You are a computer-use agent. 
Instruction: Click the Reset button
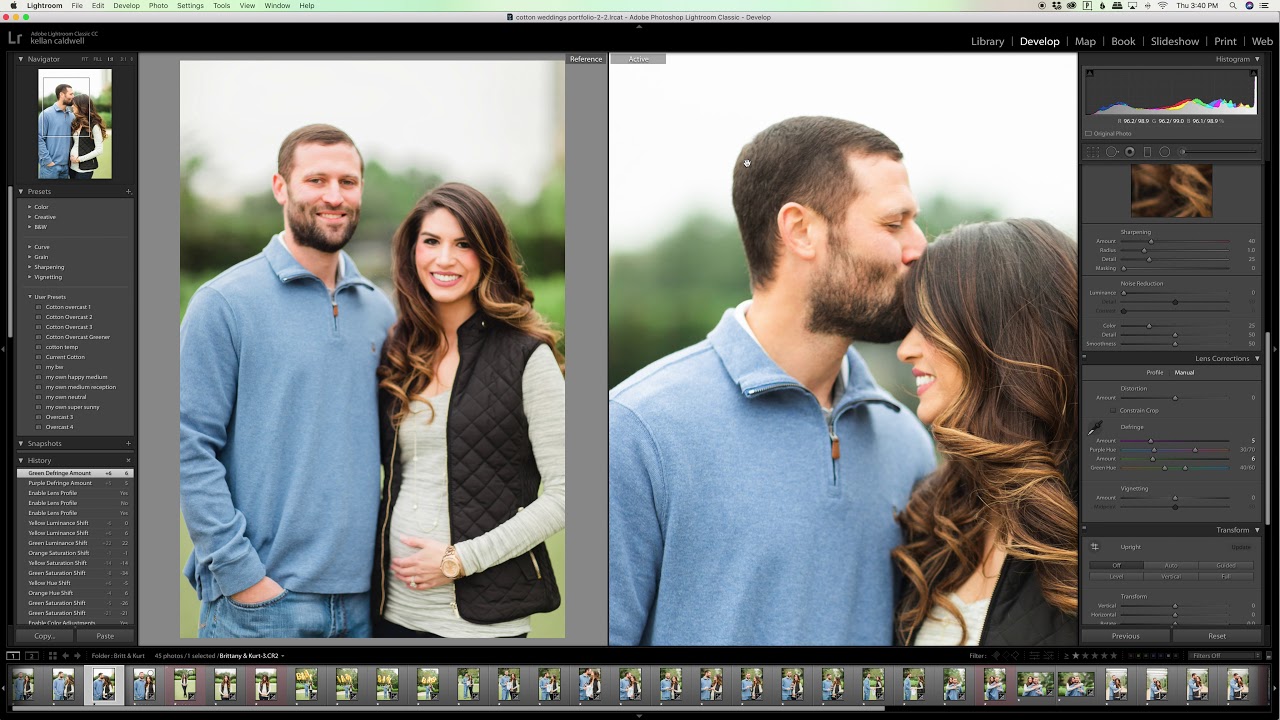tap(1217, 636)
